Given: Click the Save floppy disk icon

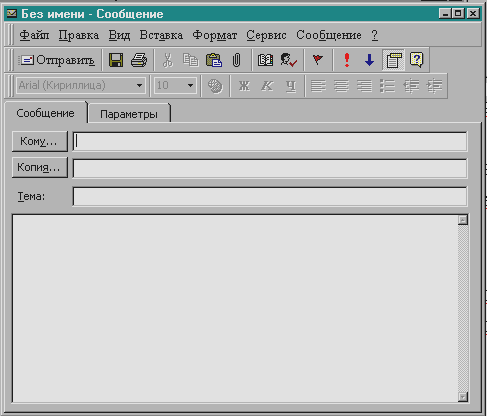Looking at the screenshot, I should (x=116, y=60).
